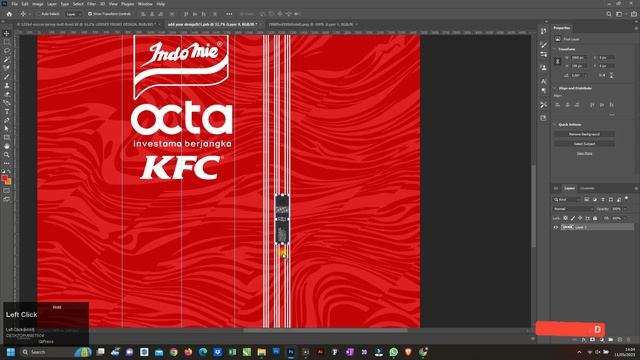Viewport: 640px width, 360px height.
Task: Select the Zoom magnifier tool
Action: point(7,155)
